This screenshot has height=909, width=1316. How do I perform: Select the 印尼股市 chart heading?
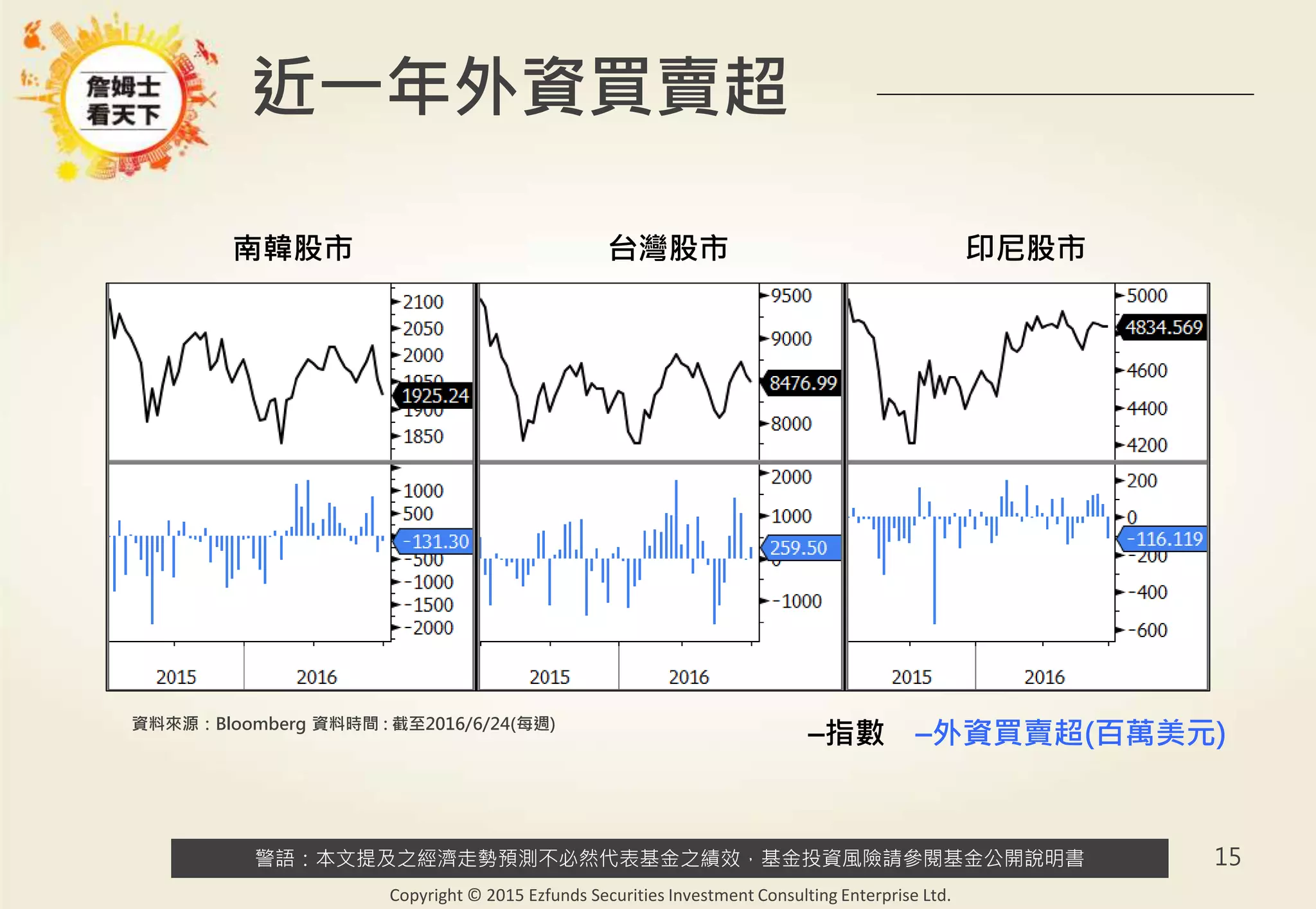pyautogui.click(x=1026, y=248)
